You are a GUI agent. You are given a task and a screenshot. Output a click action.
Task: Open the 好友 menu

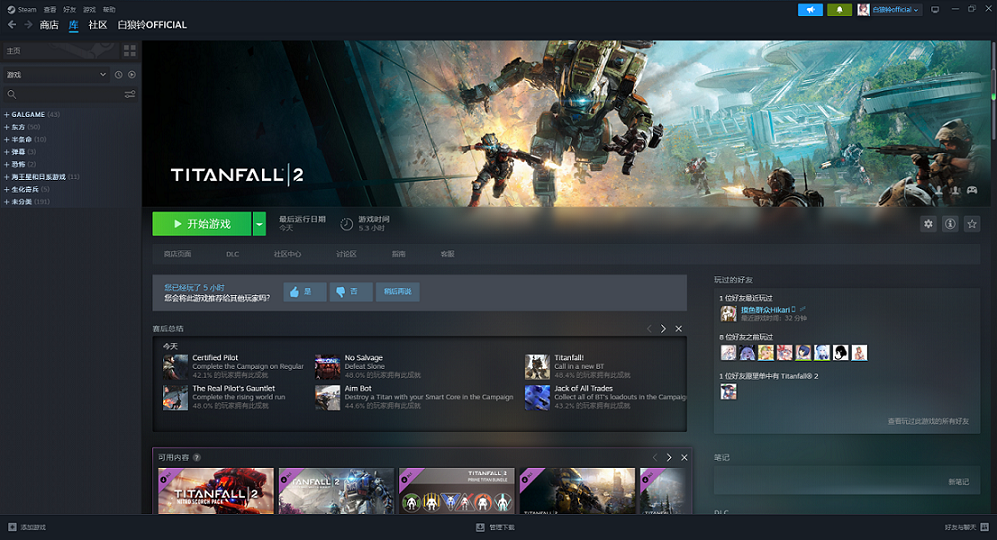[69, 10]
